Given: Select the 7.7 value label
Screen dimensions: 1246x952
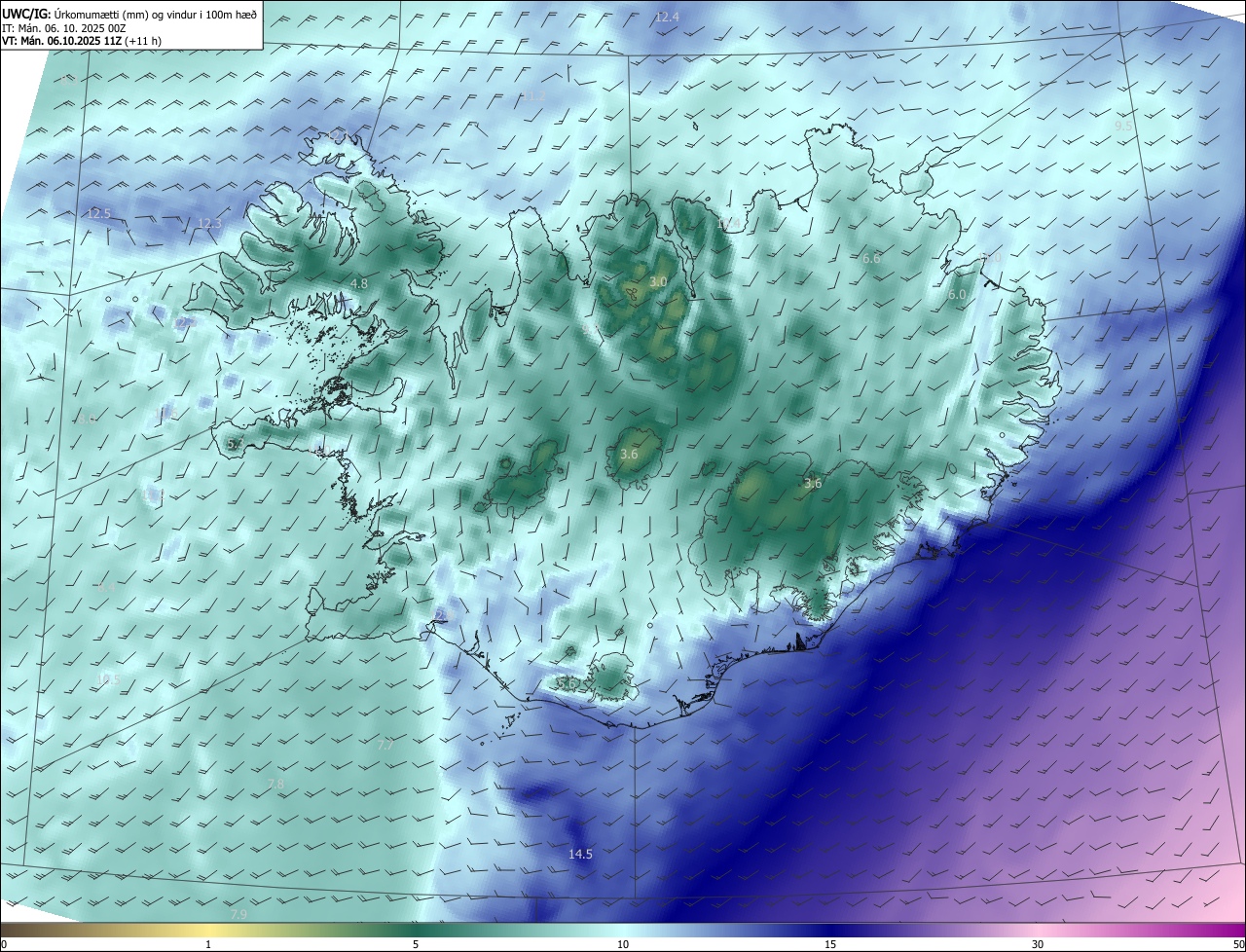Looking at the screenshot, I should pyautogui.click(x=385, y=746).
